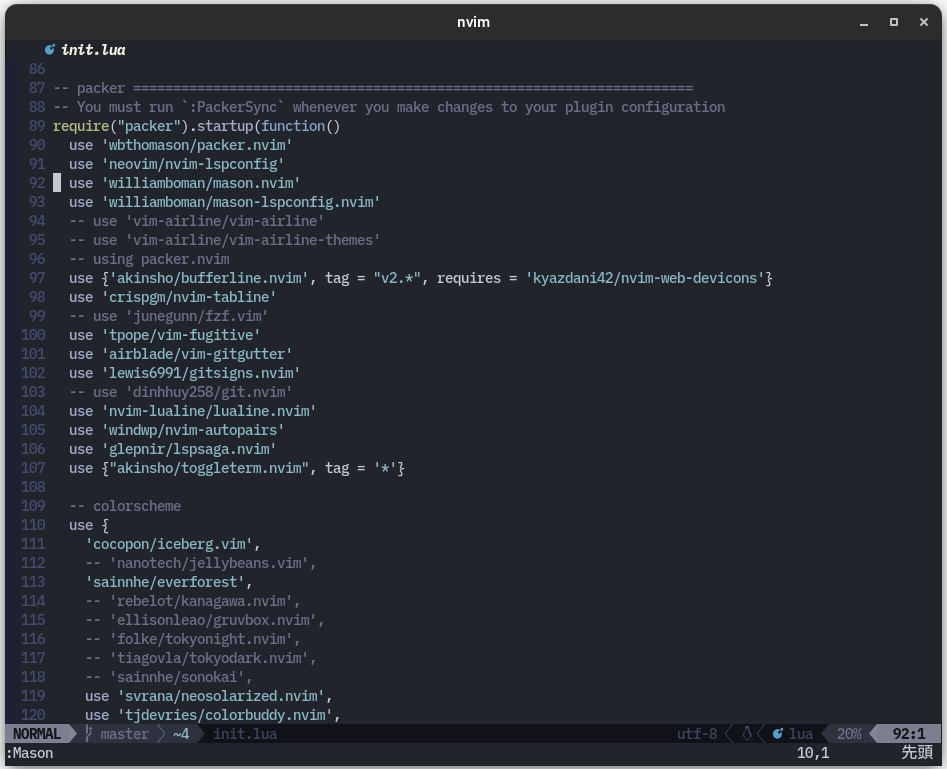Click the 10,1 ruler position

click(812, 753)
